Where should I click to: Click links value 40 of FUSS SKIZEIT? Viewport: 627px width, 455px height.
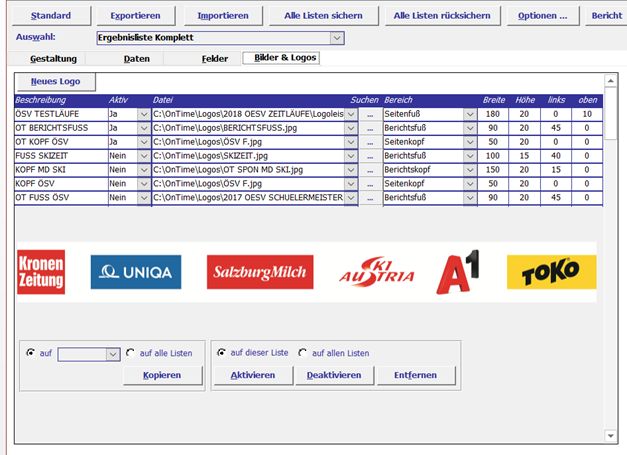[x=555, y=156]
